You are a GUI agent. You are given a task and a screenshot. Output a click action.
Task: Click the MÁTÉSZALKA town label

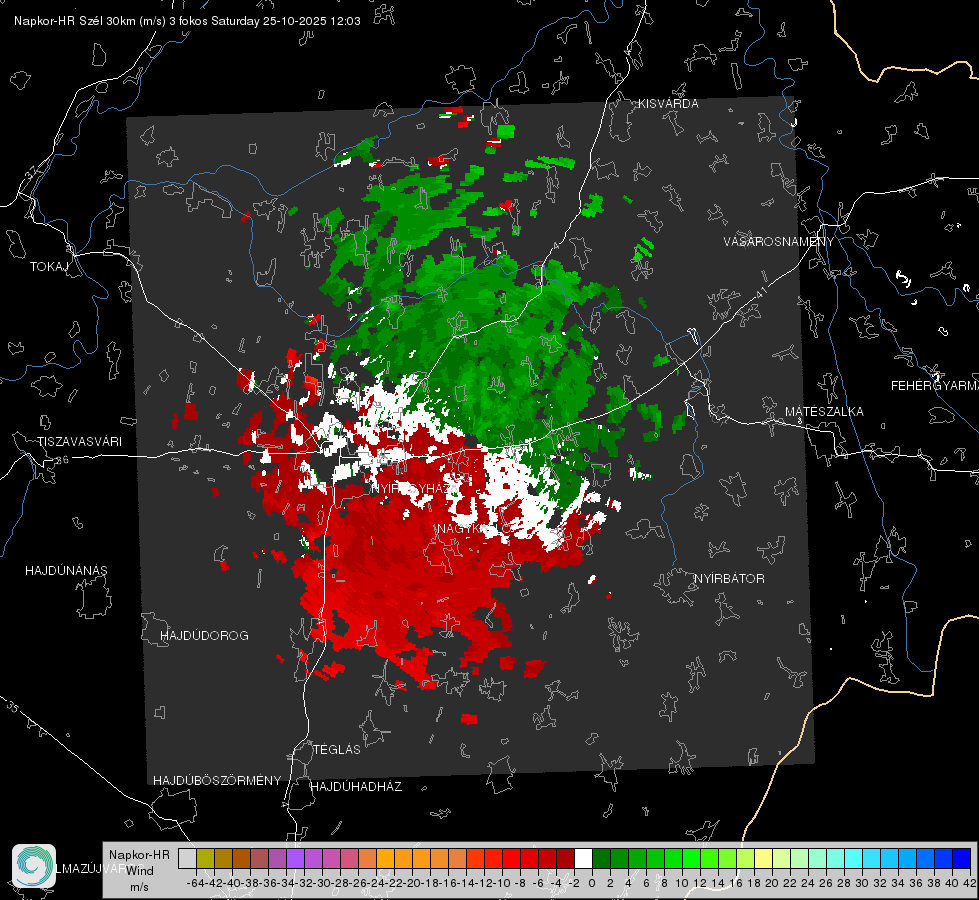[x=824, y=412]
